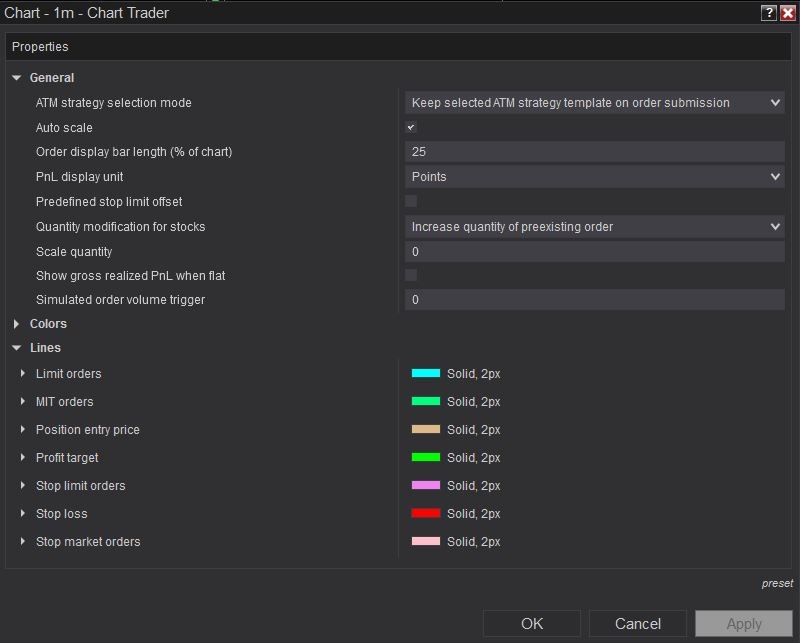Click the tan Position entry price swatch
This screenshot has height=643, width=800.
click(426, 429)
